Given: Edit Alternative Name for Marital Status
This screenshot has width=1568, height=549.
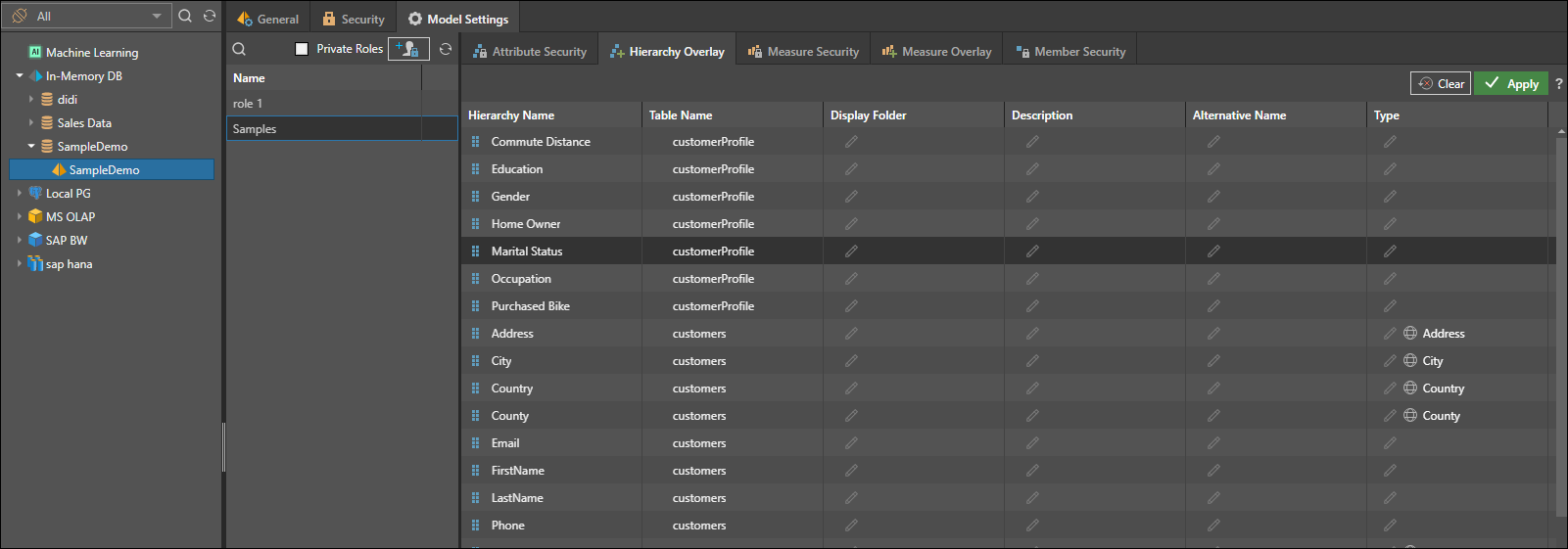Looking at the screenshot, I should pos(1213,252).
